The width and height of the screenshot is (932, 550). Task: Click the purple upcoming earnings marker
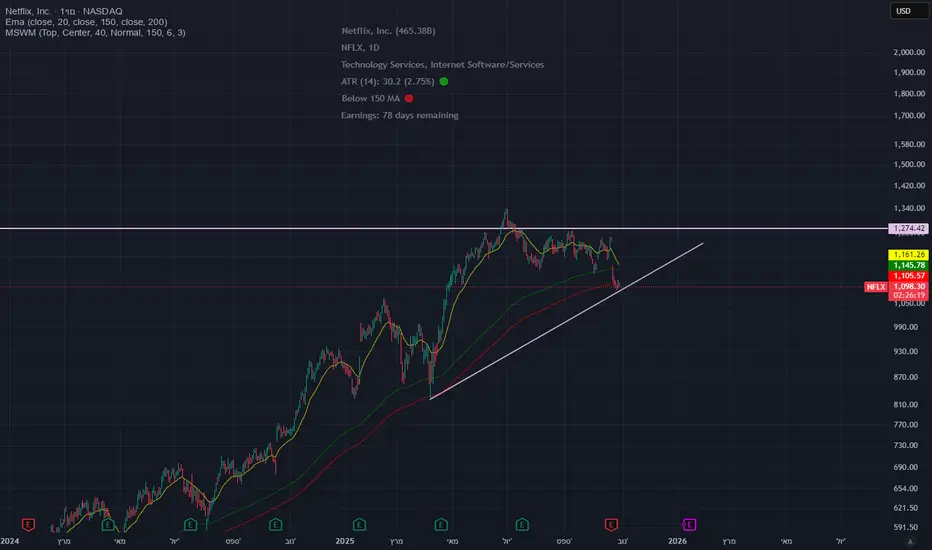pyautogui.click(x=690, y=523)
